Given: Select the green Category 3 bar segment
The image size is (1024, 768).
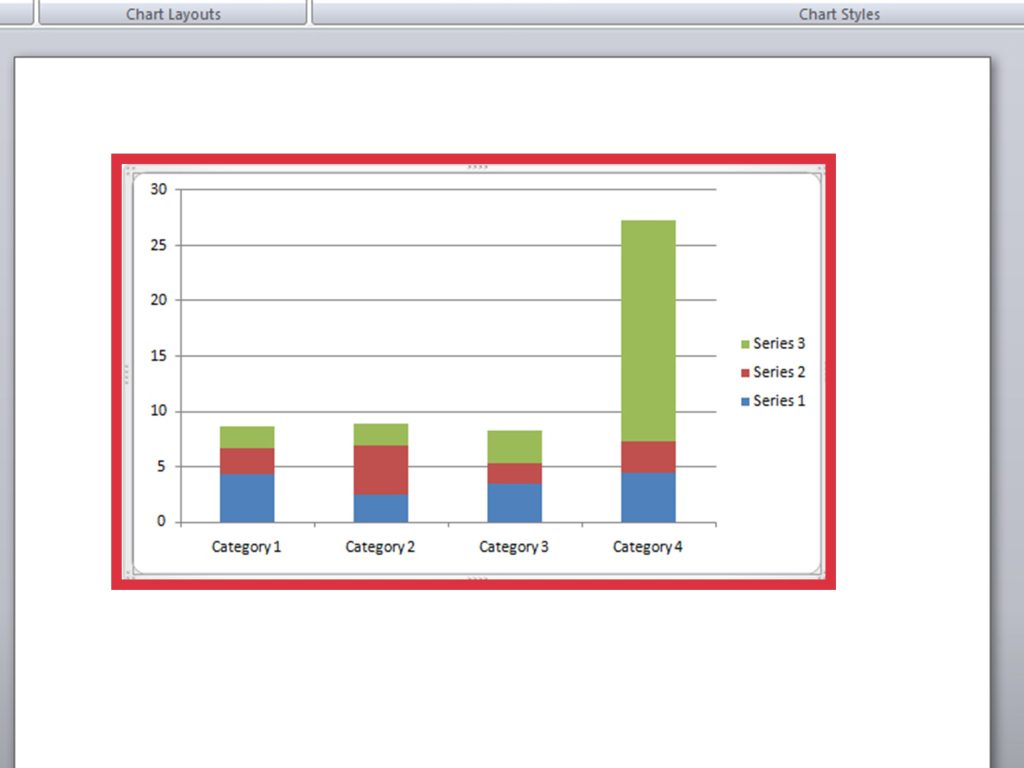Looking at the screenshot, I should pos(515,447).
